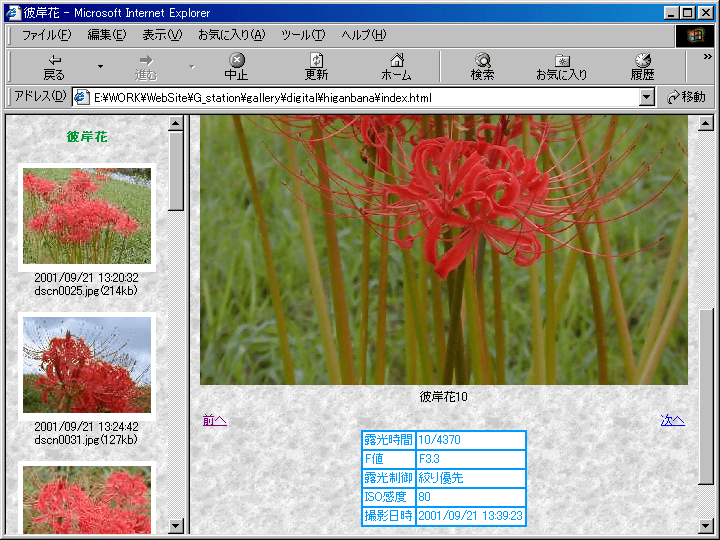Click the large 彼岸花10 photo
The image size is (720, 540).
pos(444,250)
